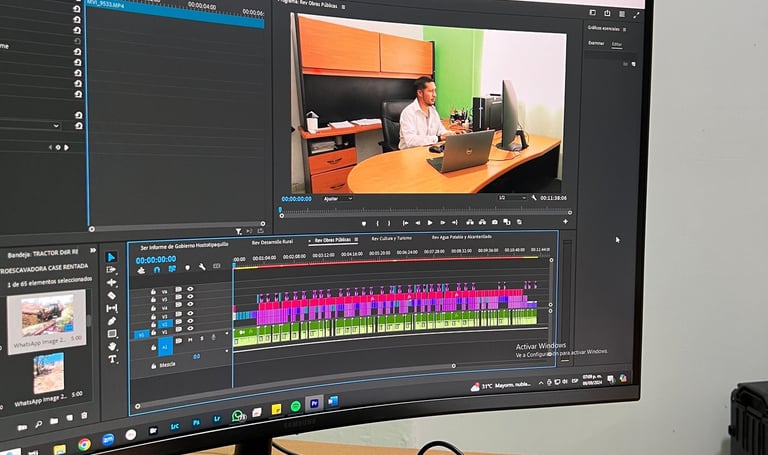Toggle V5 track eye visibility
This screenshot has height=455, width=768.
[190, 297]
